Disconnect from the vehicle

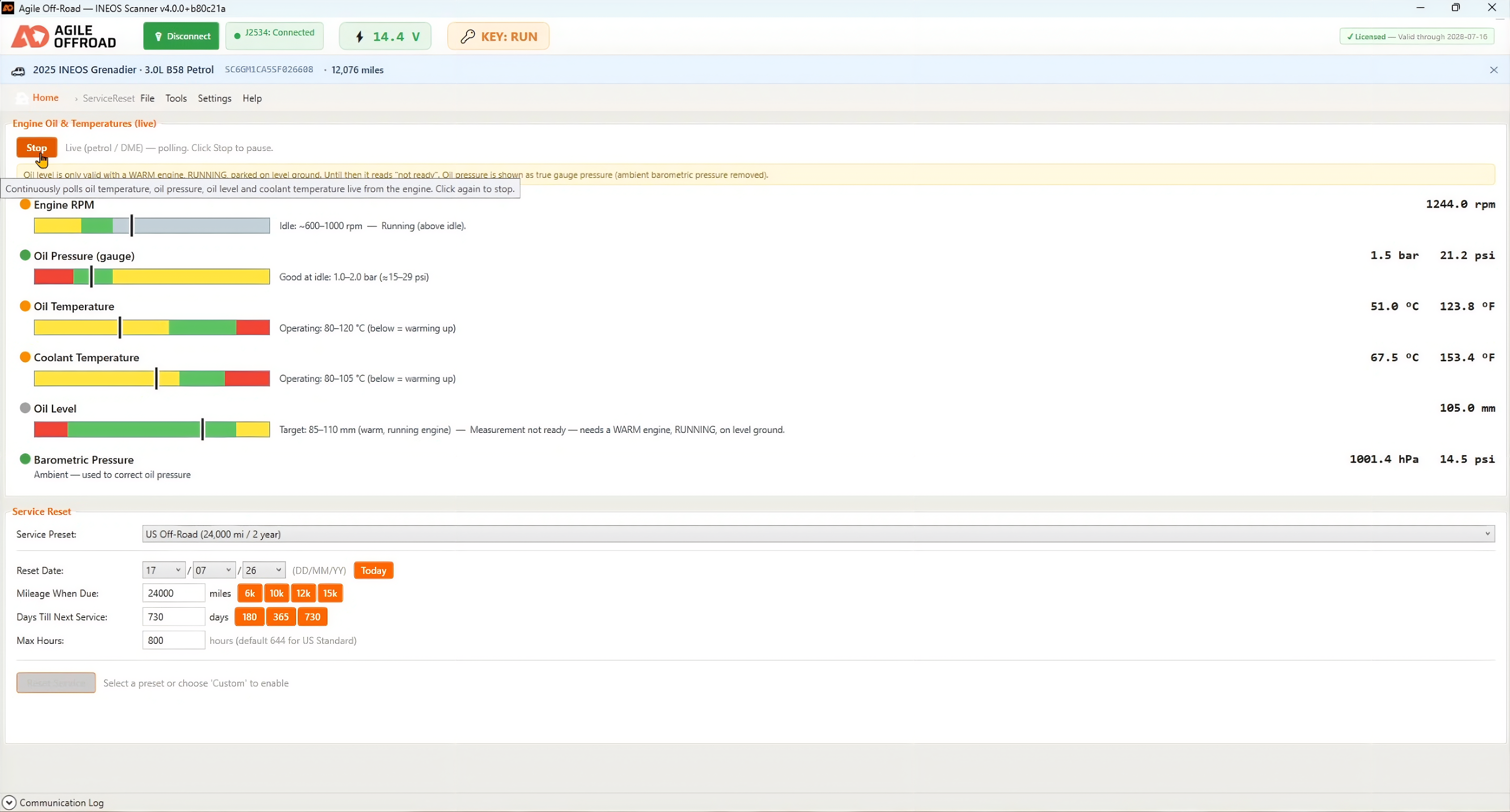coord(181,36)
